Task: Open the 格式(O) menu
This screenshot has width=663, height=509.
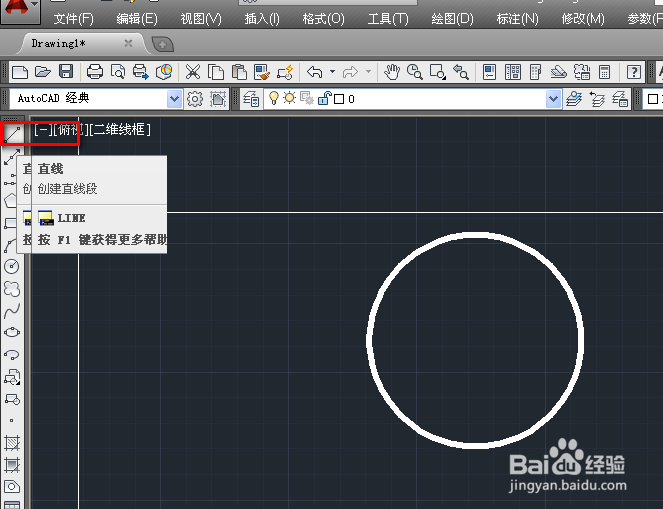Action: pos(324,19)
